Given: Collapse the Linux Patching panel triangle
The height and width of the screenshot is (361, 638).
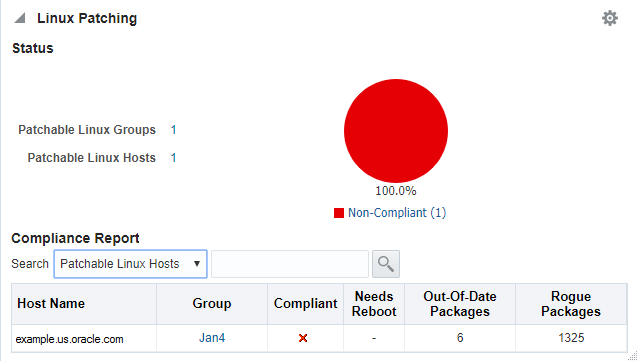Looking at the screenshot, I should pos(20,18).
